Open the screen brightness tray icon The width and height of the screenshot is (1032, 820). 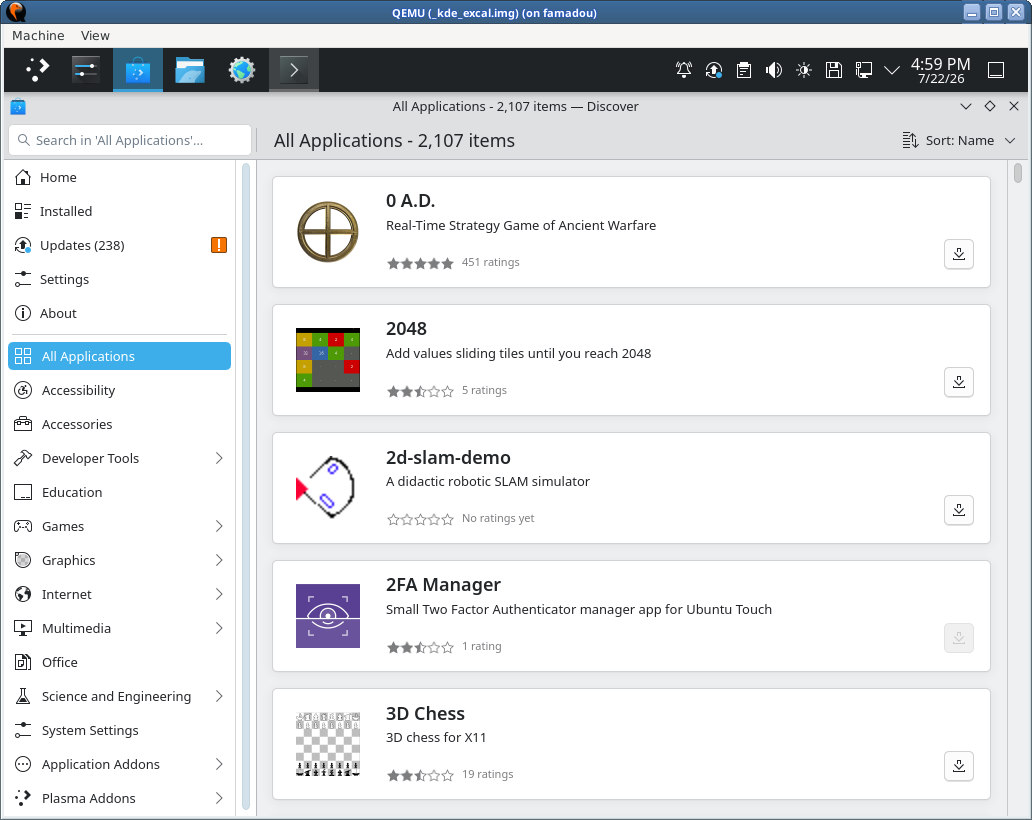(804, 70)
